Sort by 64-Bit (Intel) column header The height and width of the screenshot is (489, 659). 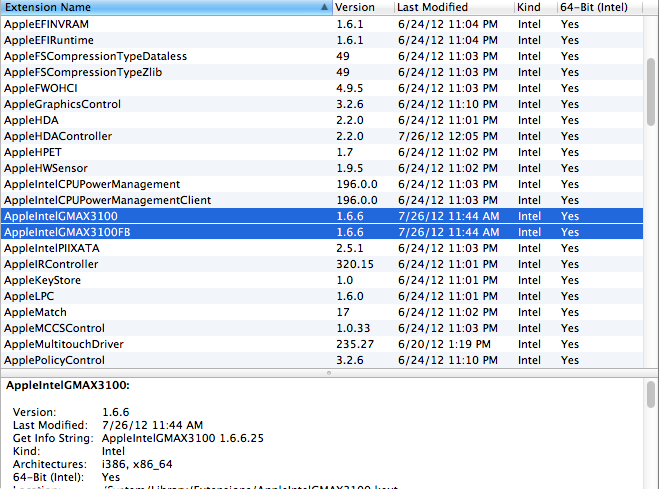(x=599, y=7)
